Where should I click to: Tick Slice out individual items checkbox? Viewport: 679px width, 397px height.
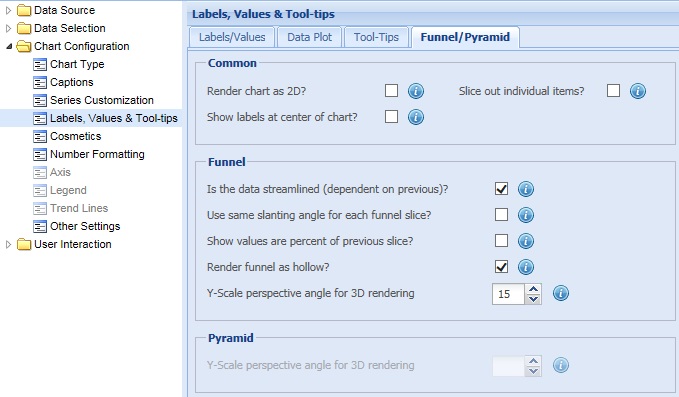(x=613, y=90)
